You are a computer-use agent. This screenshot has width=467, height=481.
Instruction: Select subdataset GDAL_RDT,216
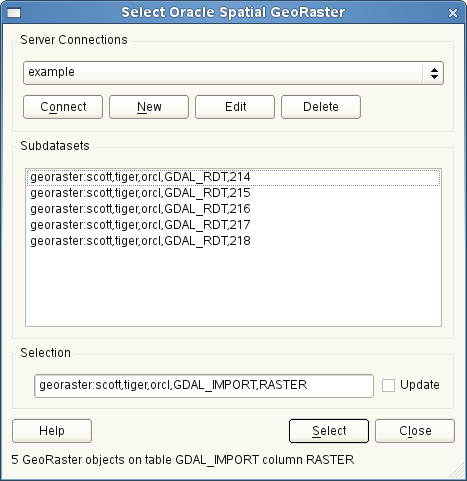233,209
